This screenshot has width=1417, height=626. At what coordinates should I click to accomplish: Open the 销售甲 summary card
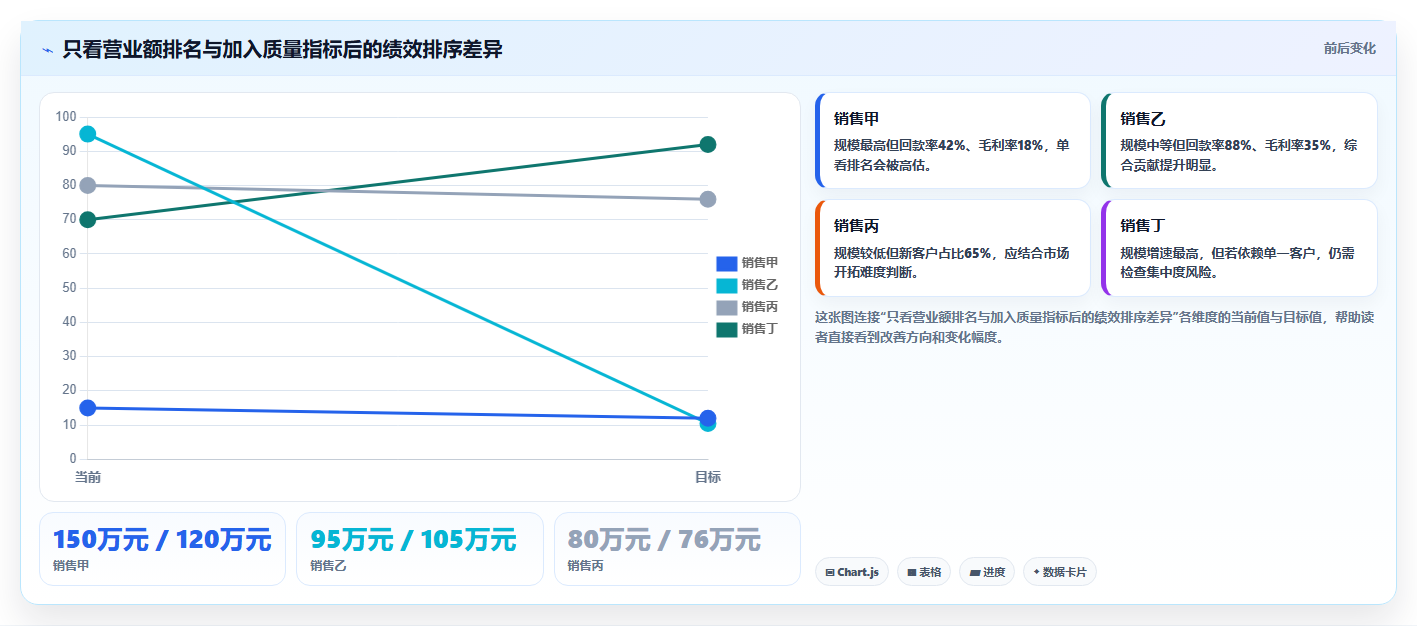tap(953, 141)
